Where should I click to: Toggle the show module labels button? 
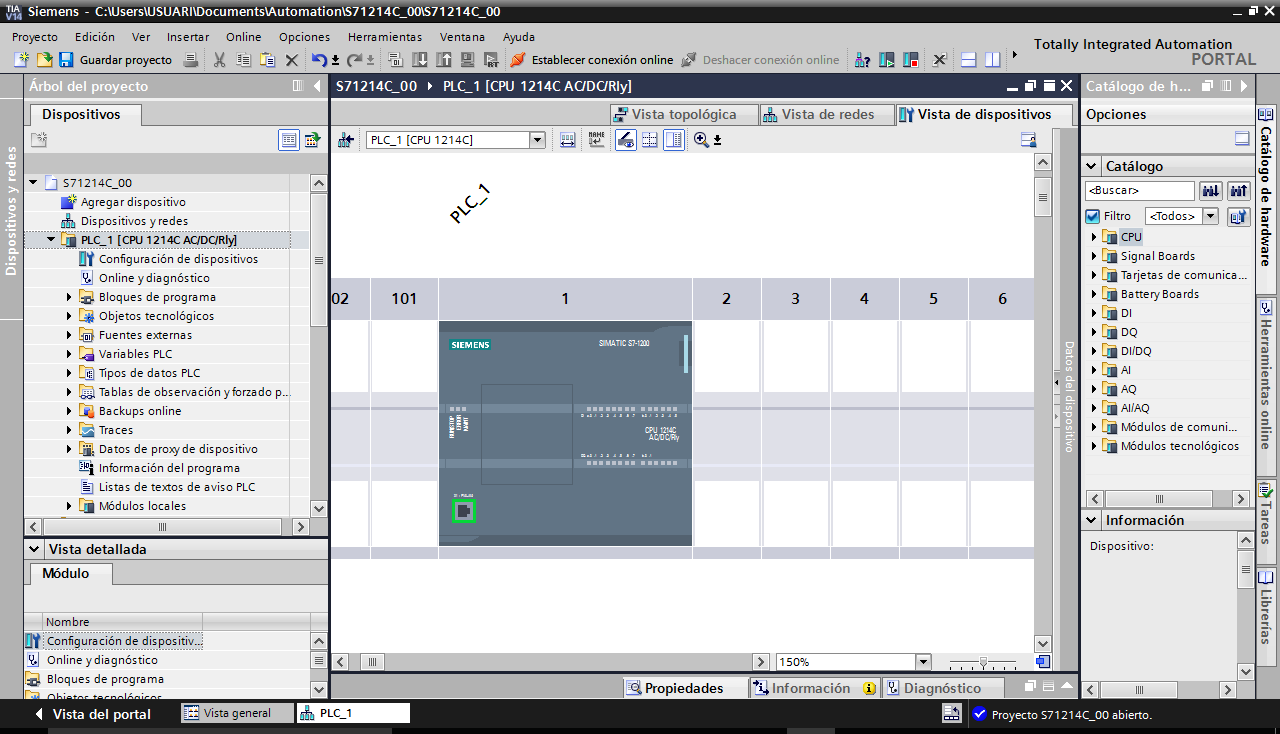597,140
